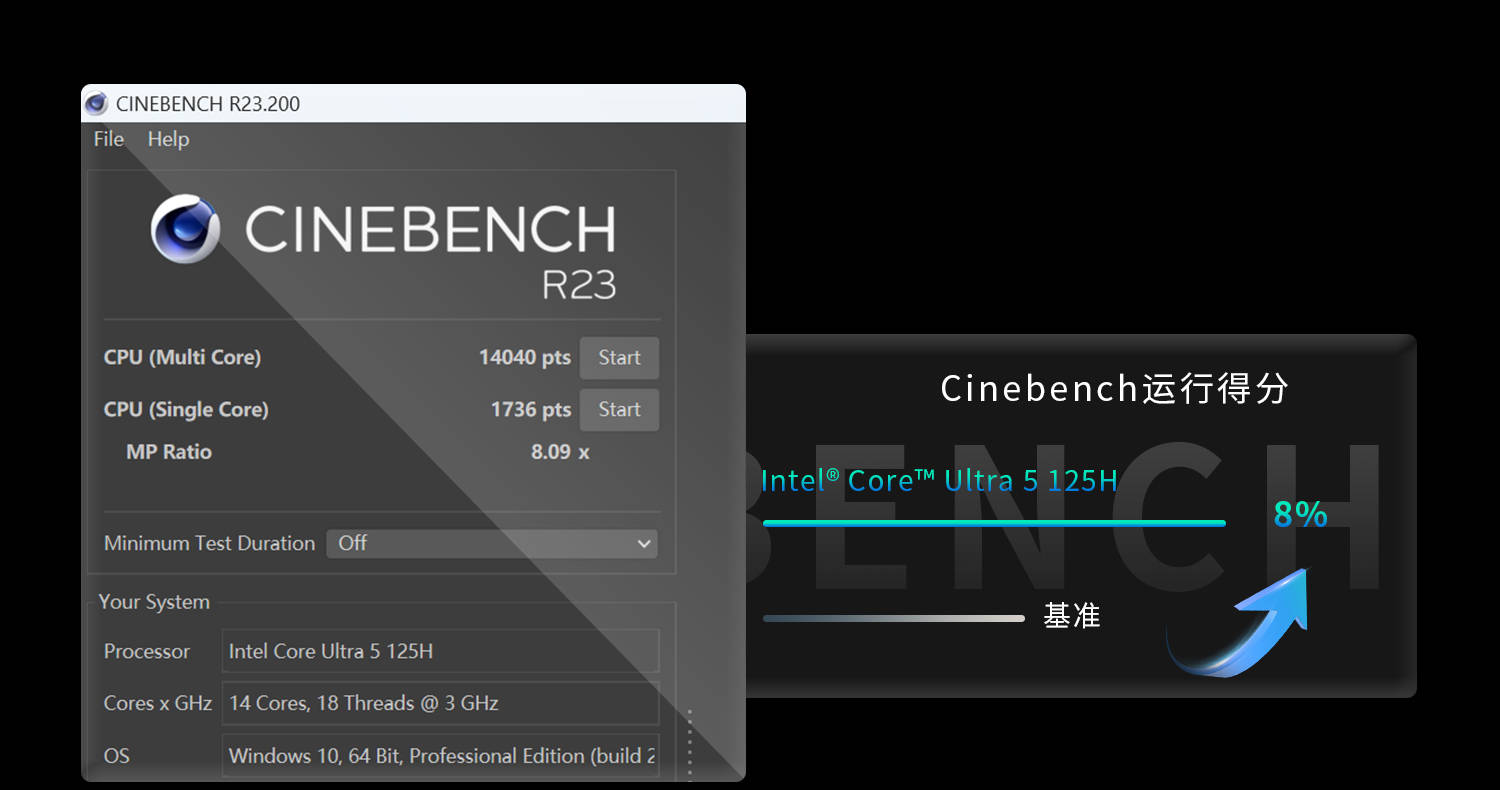Screen dimensions: 1500x790
Task: Click the gray baseline 基准 bar
Action: [x=893, y=618]
